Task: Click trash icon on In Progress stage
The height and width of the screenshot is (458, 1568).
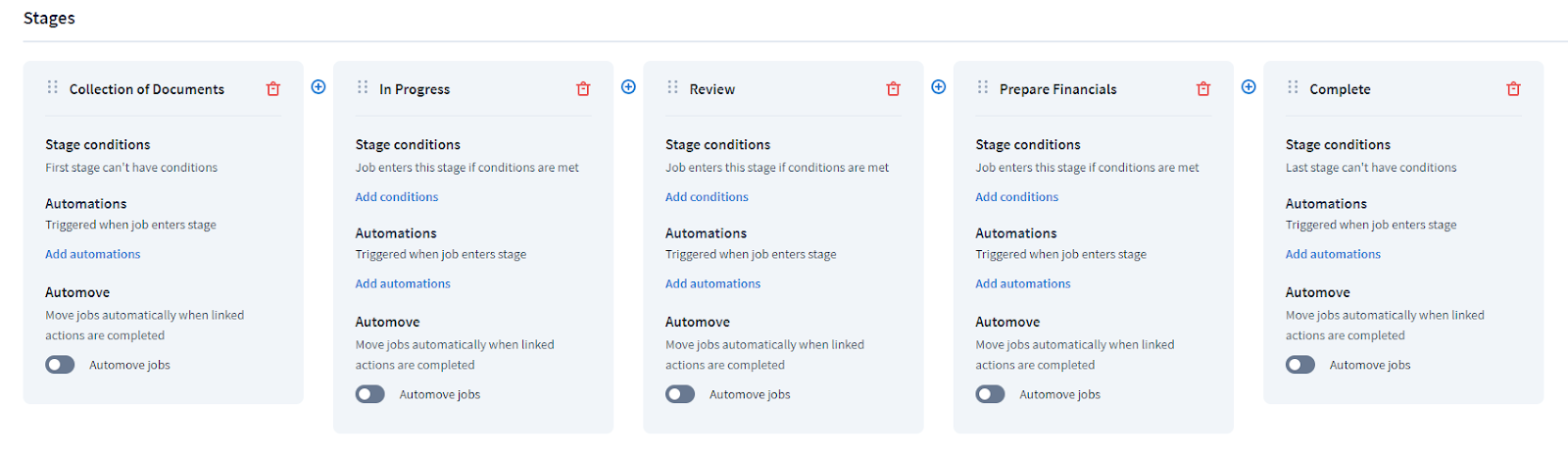Action: tap(583, 89)
